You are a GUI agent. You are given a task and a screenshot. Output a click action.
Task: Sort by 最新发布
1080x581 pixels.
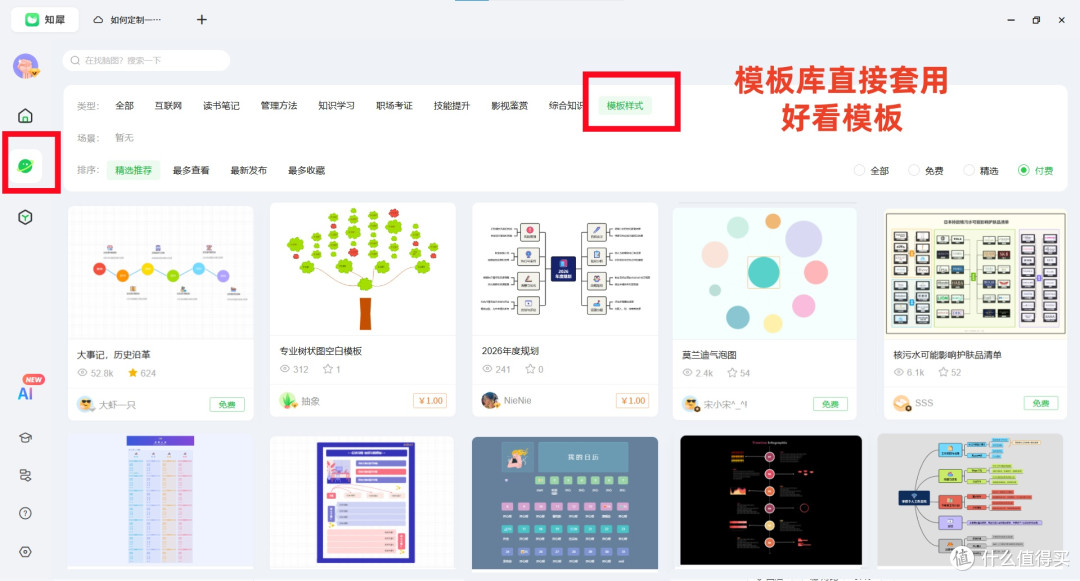(x=248, y=170)
